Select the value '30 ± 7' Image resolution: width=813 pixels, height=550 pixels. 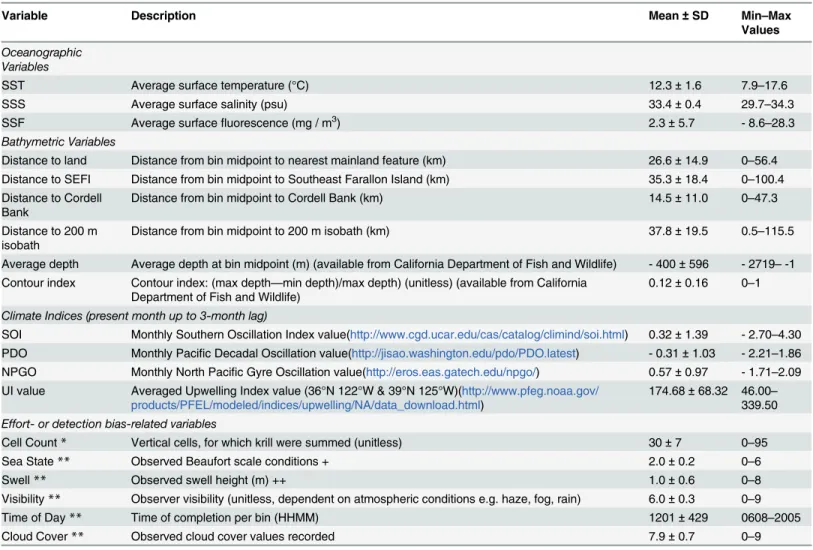665,443
